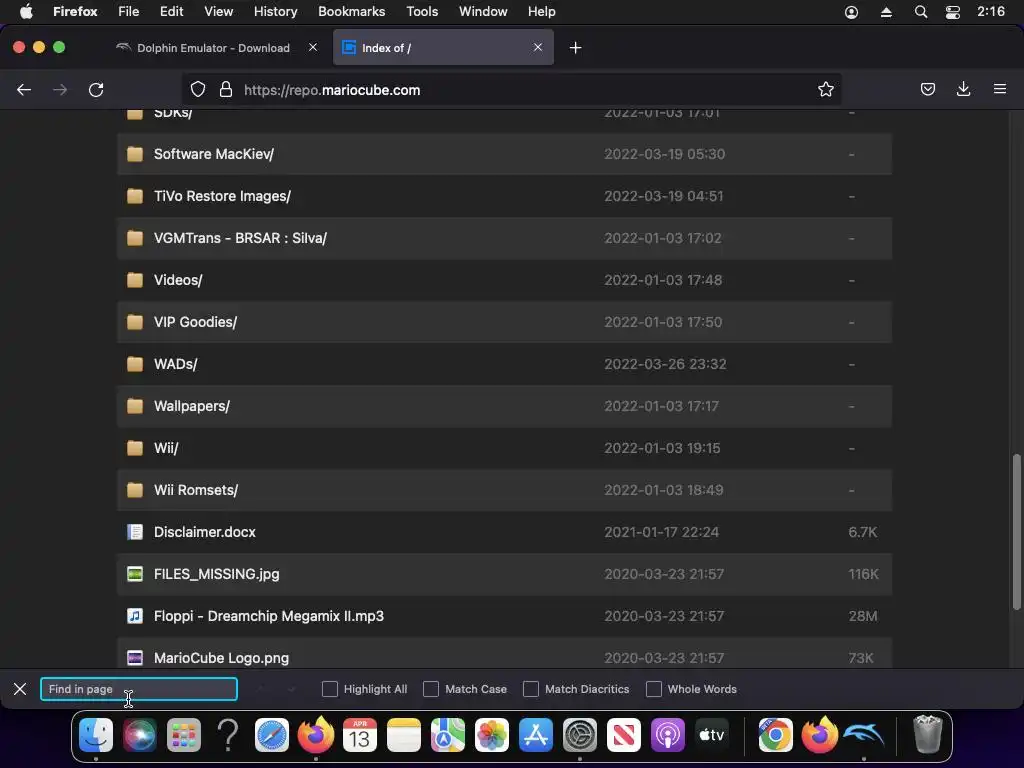Open a new tab

pos(575,48)
